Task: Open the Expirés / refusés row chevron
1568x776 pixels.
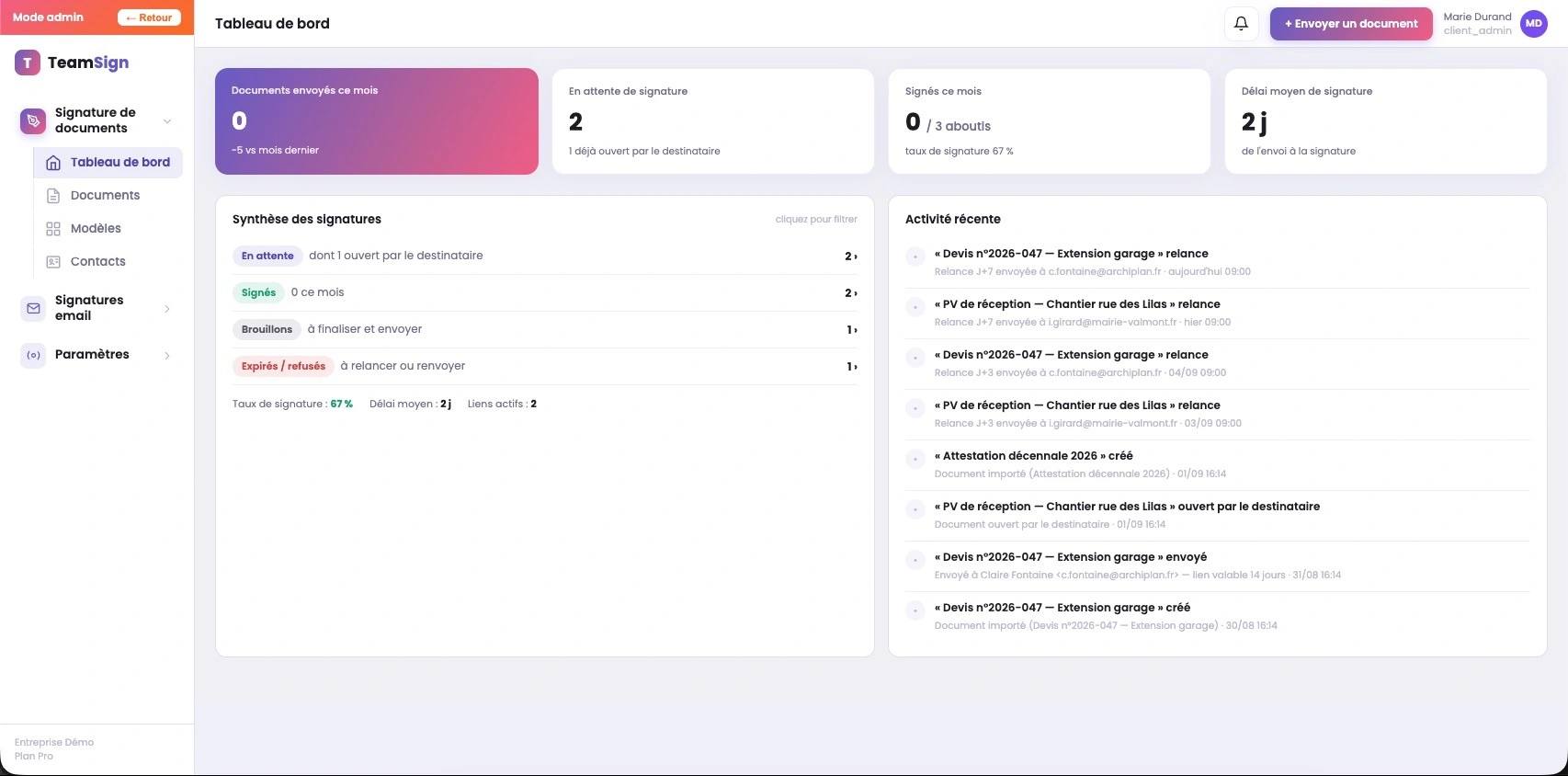Action: (856, 367)
